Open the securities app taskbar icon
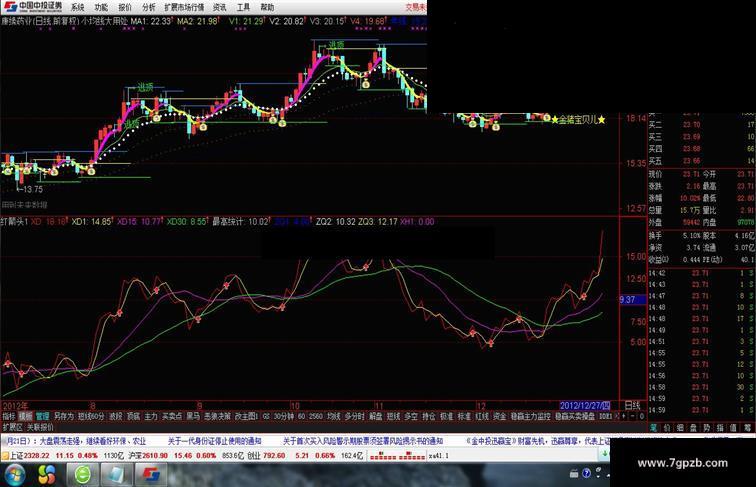The height and width of the screenshot is (487, 756). click(151, 475)
